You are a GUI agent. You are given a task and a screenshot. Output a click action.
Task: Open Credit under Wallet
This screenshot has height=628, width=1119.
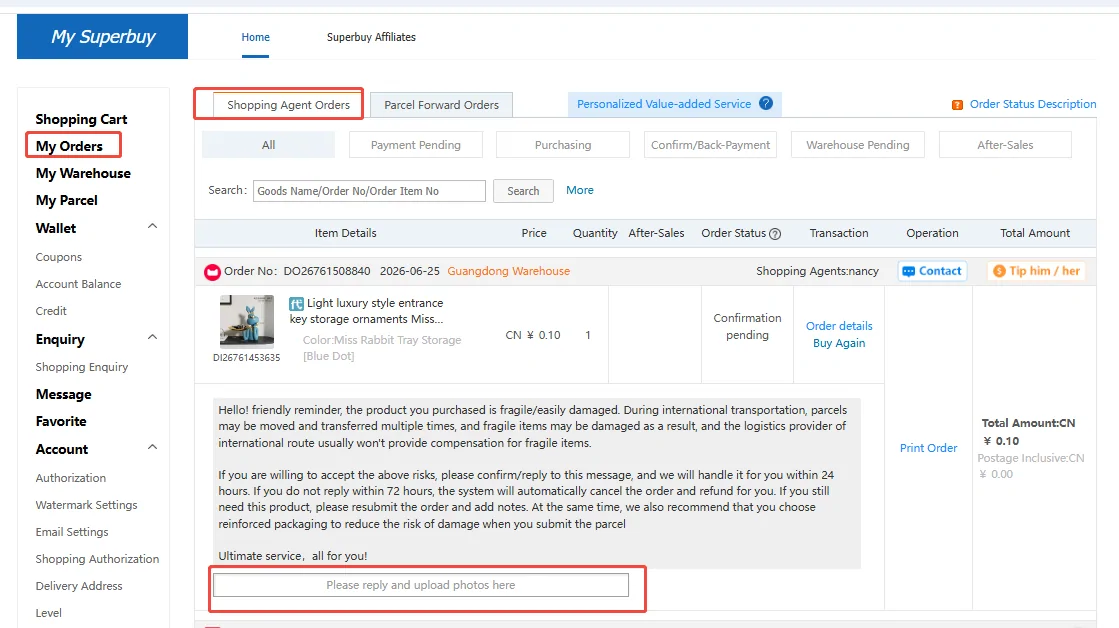pos(51,311)
